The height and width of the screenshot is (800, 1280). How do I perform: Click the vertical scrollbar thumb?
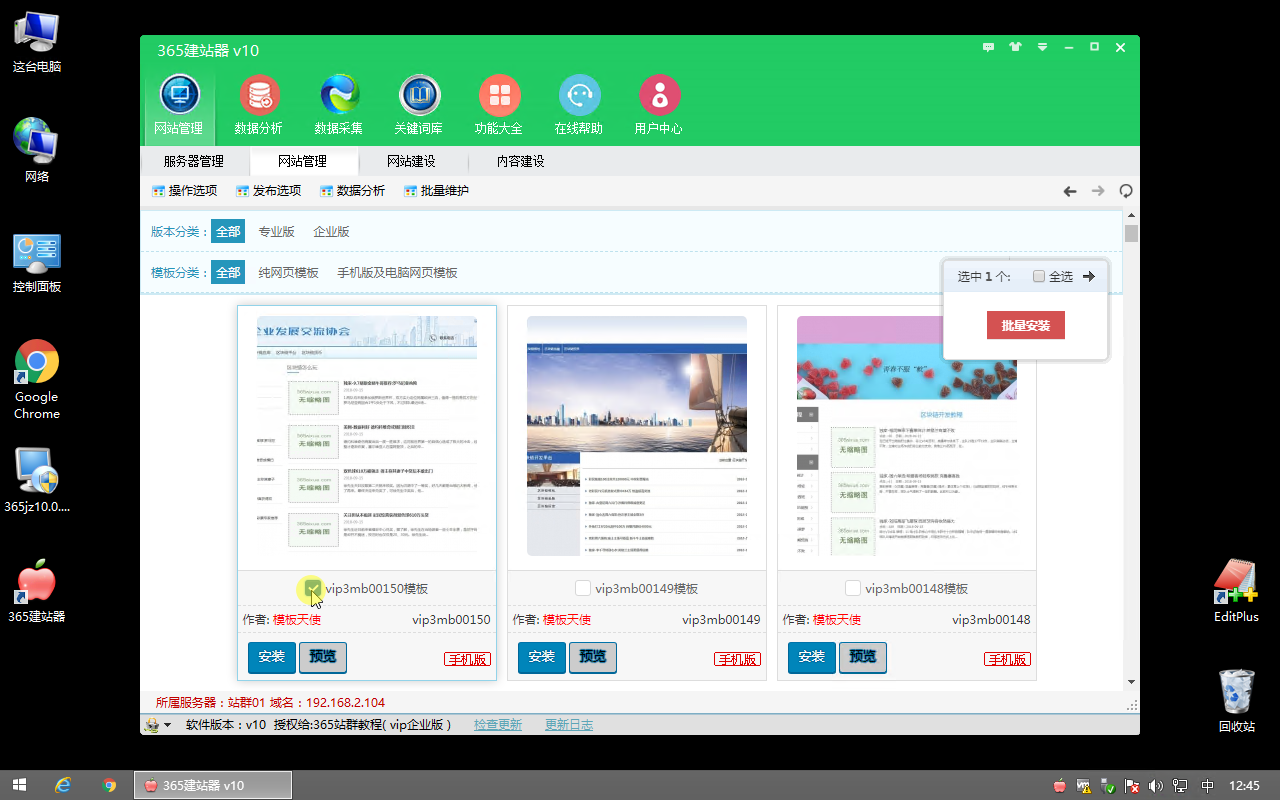click(x=1131, y=233)
